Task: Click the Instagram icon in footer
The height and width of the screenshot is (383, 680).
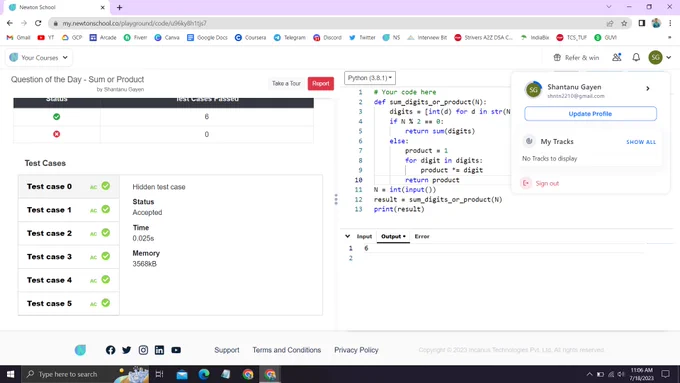Action: click(143, 350)
